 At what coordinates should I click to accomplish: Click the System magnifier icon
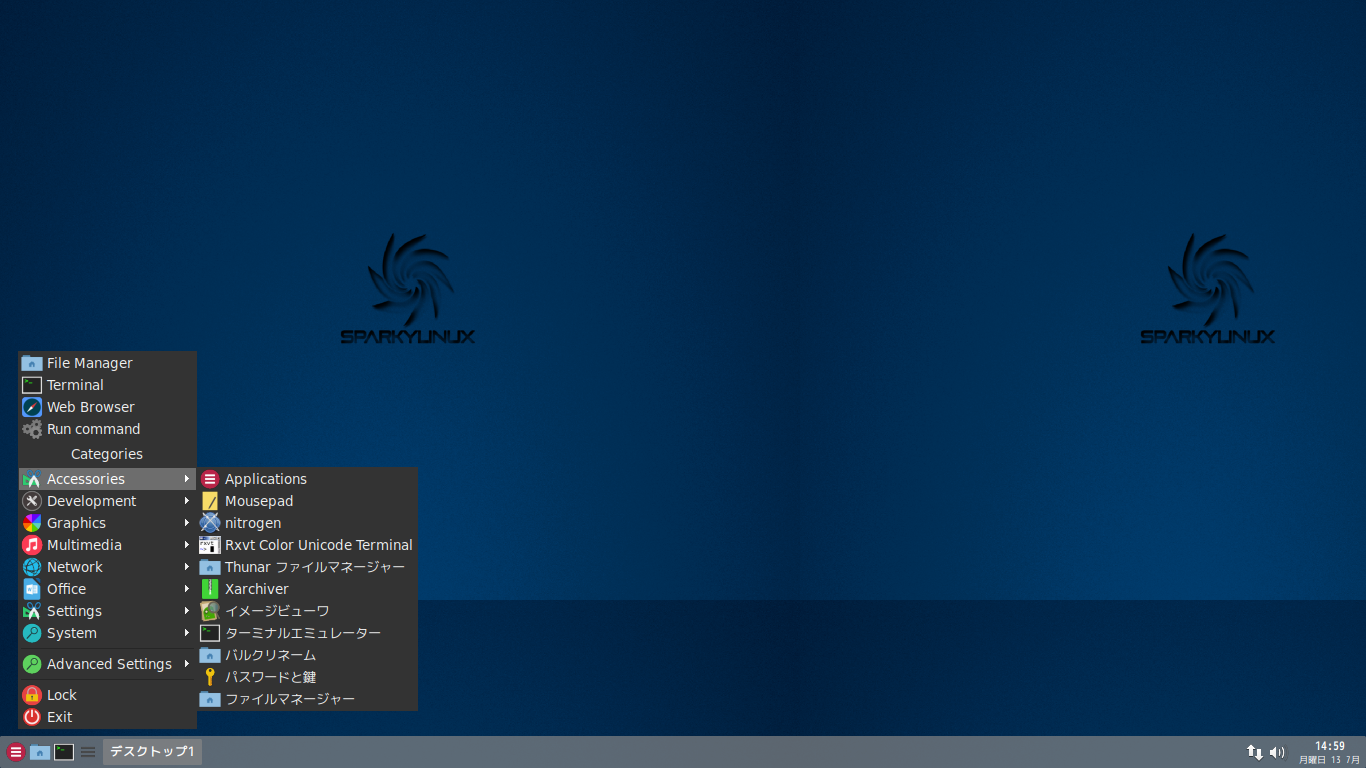click(x=32, y=633)
